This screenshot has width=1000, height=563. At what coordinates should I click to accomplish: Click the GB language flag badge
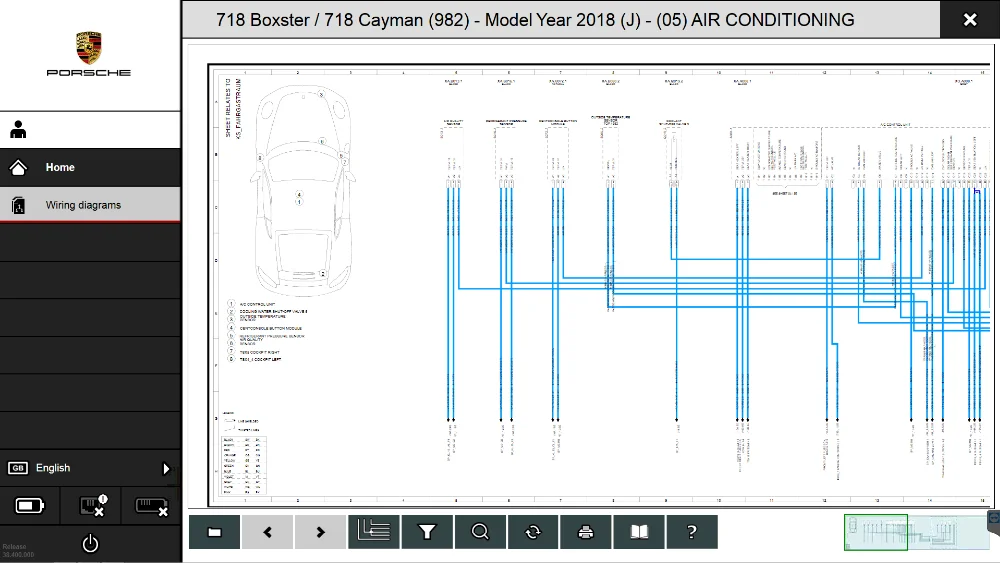[x=18, y=468]
